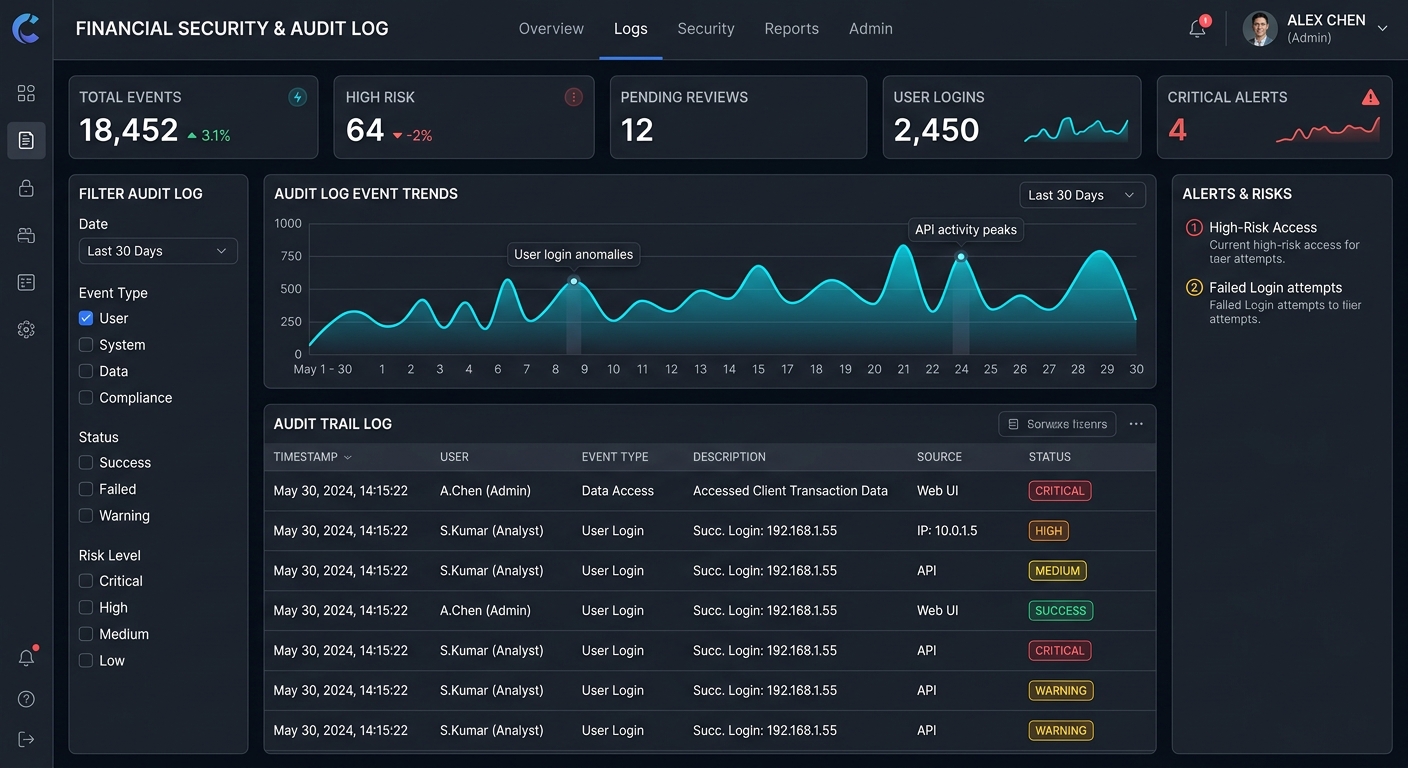Open the ellipsis menu in Audit Trail Log
Screen dimensions: 1408x768
pos(1136,424)
